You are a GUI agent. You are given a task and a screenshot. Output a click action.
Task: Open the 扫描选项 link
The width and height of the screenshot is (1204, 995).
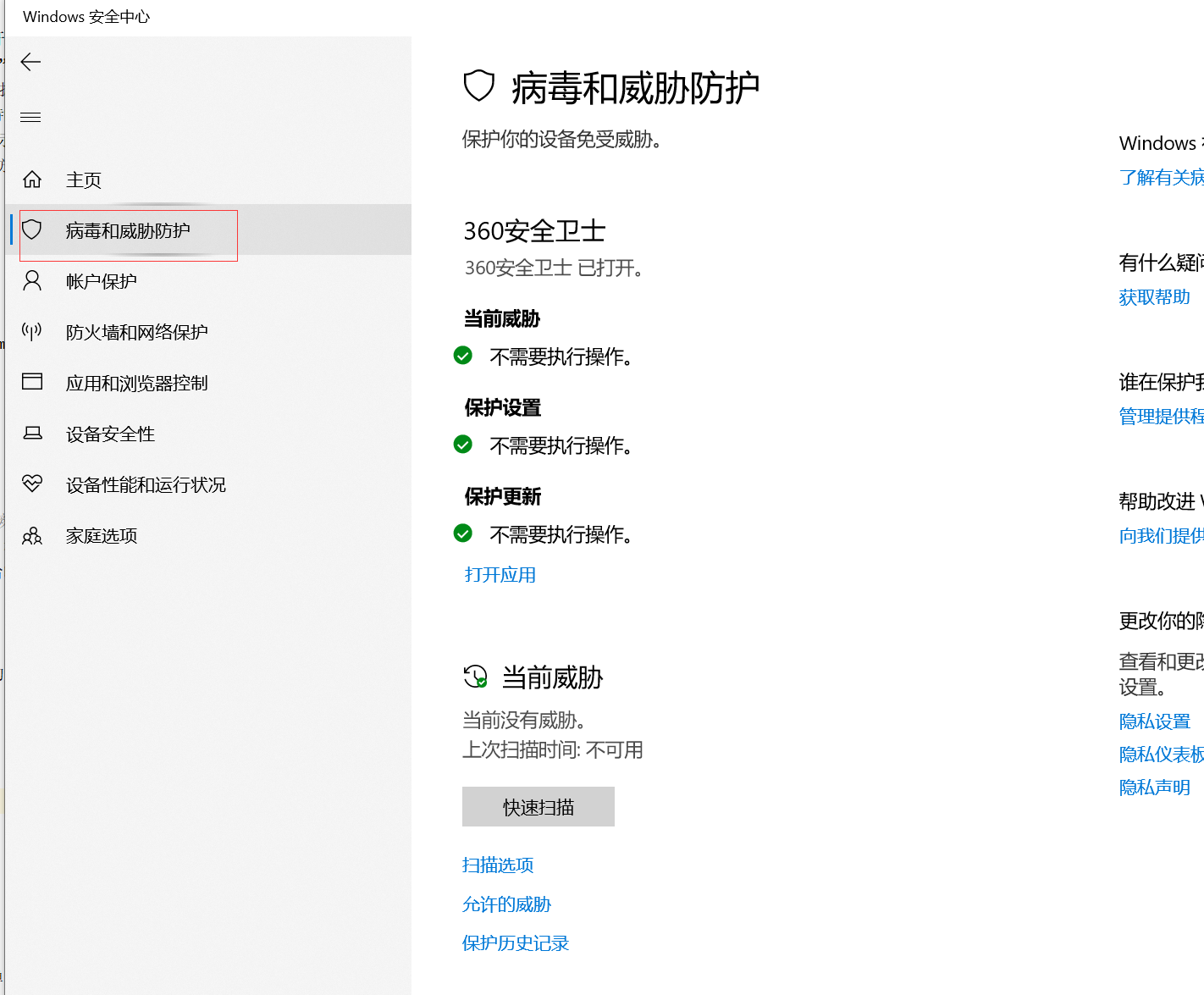click(x=498, y=865)
